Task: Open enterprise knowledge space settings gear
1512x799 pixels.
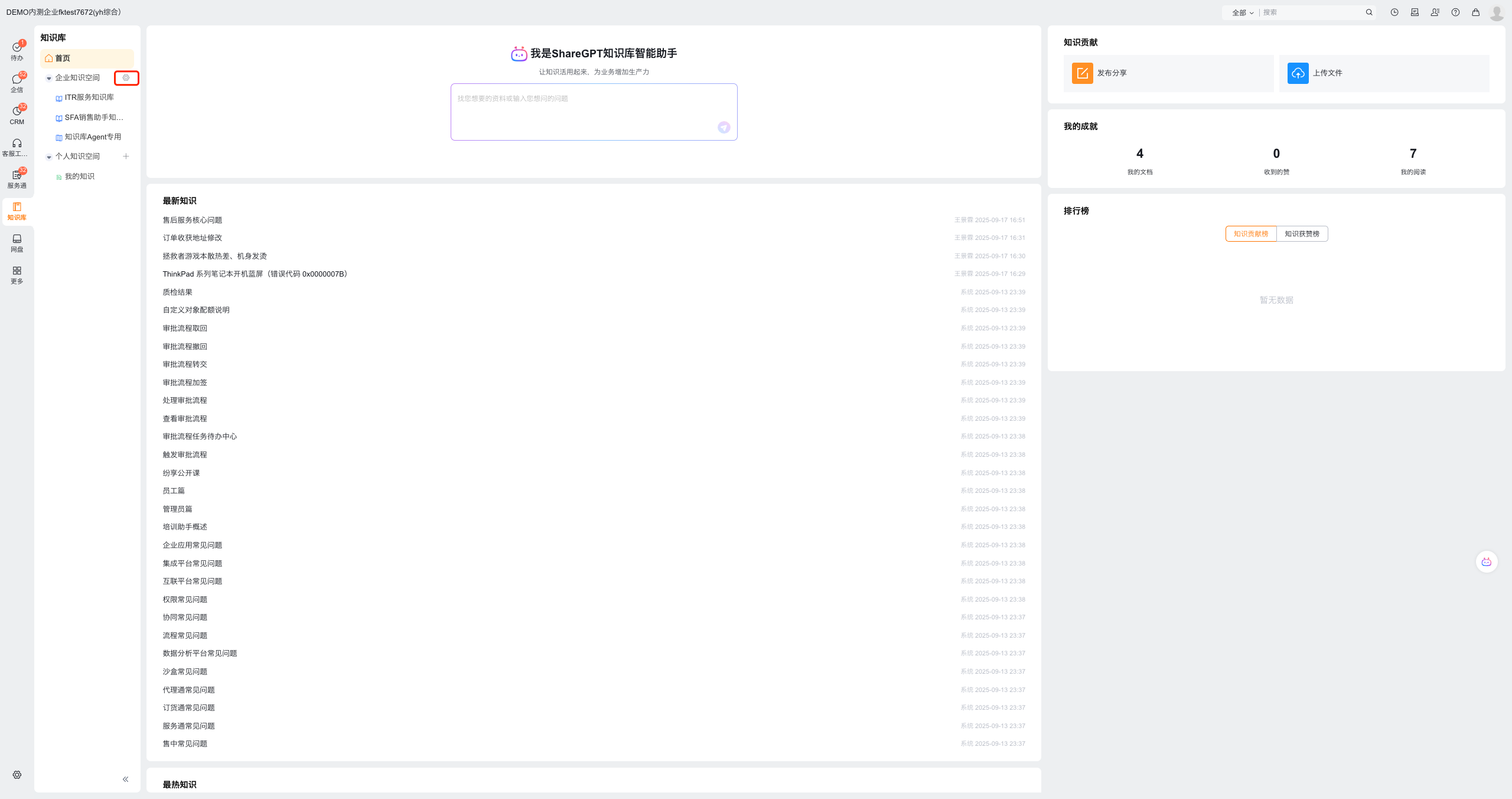Action: coord(126,78)
